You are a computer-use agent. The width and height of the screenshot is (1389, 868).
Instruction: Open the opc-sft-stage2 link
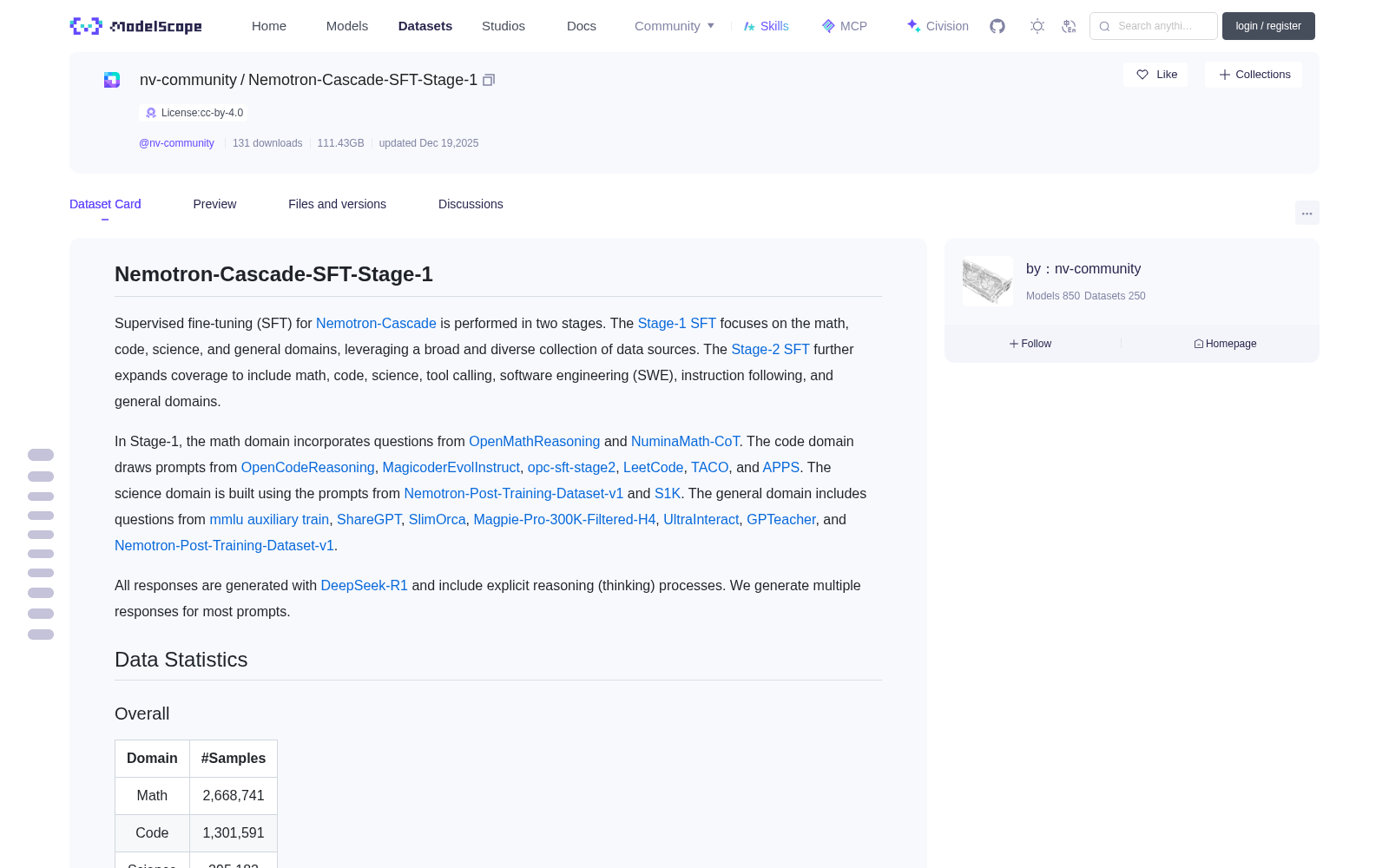coord(571,467)
